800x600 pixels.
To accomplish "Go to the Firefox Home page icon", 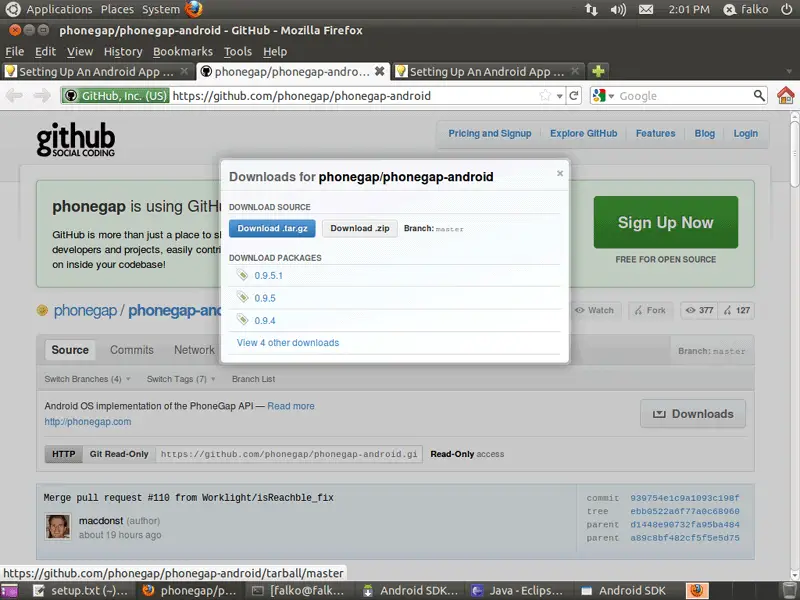I will click(786, 95).
